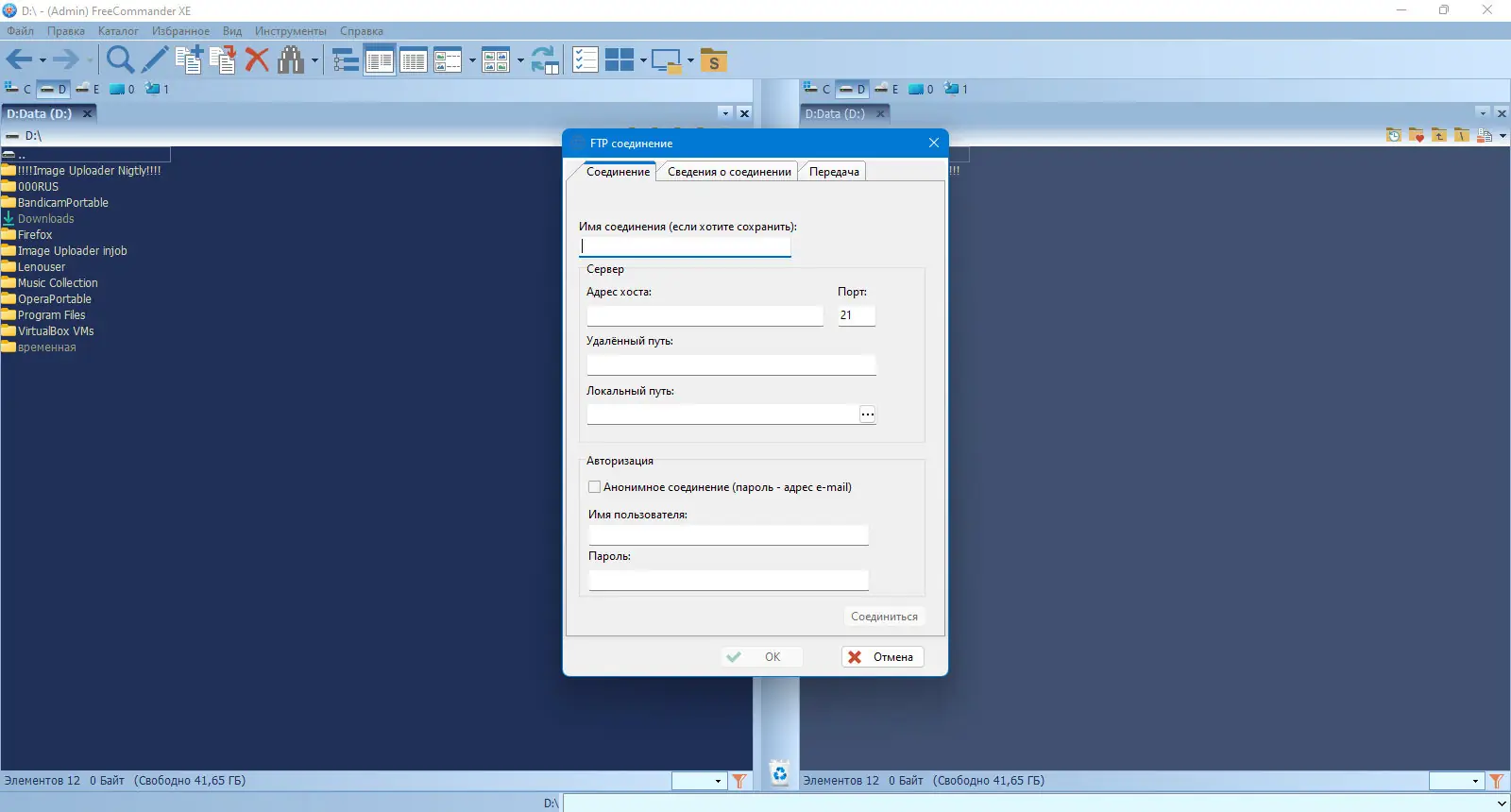
Task: Click the Удалённый путь input field
Action: coord(731,364)
